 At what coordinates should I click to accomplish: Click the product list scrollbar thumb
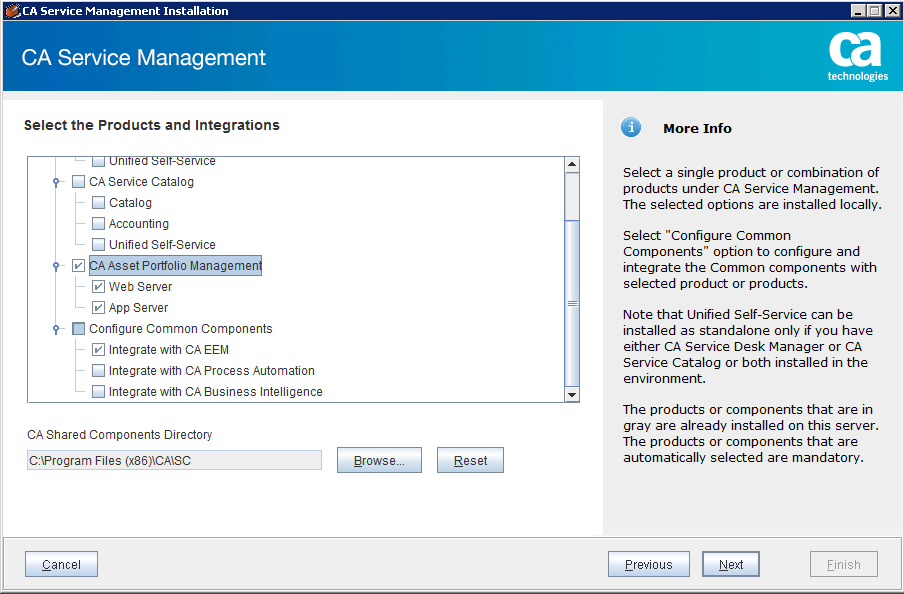click(572, 303)
